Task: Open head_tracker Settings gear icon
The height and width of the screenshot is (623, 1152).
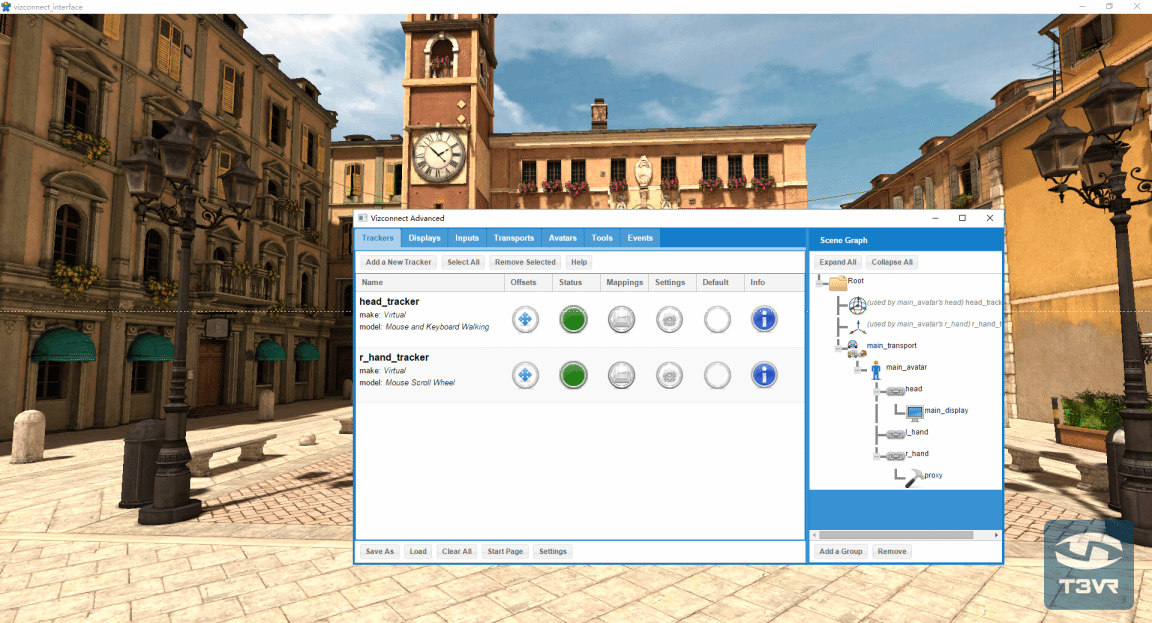Action: 669,320
